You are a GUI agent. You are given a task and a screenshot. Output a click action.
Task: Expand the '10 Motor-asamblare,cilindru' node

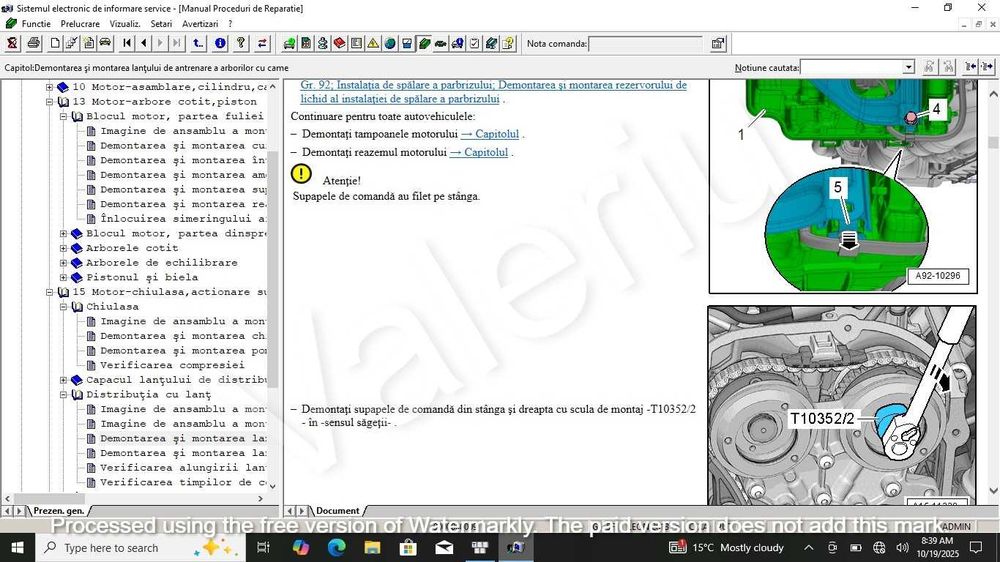50,87
